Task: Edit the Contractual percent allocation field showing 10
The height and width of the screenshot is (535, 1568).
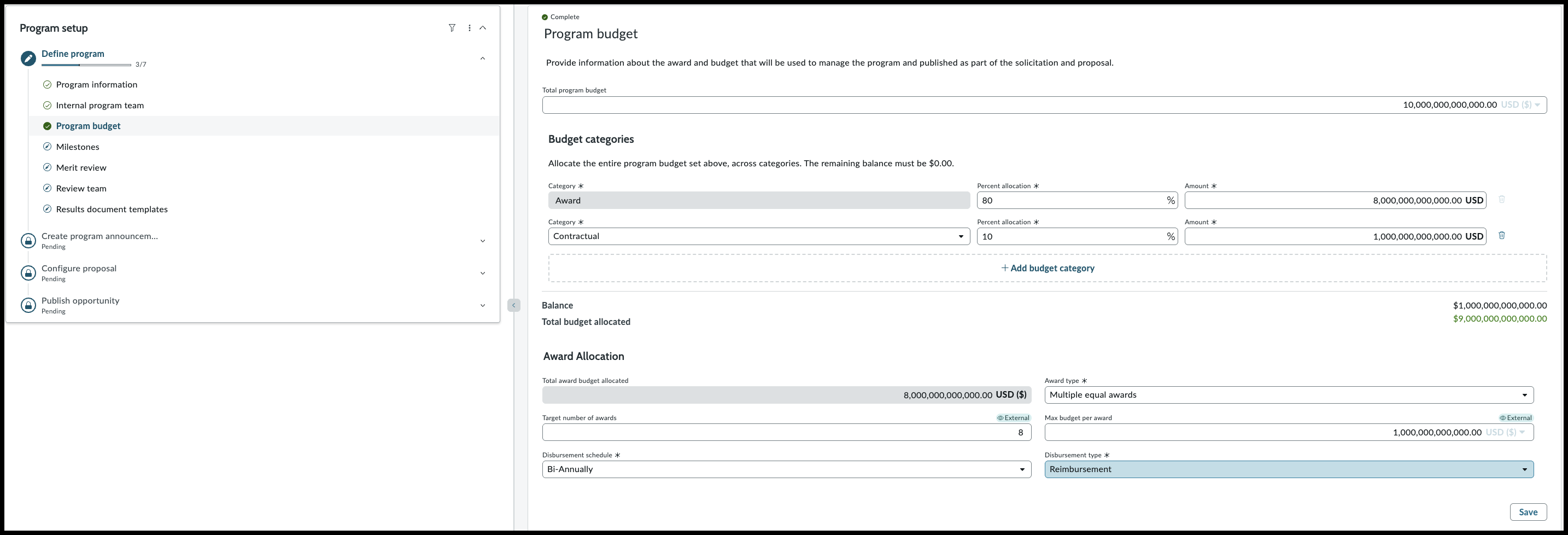Action: tap(1078, 236)
